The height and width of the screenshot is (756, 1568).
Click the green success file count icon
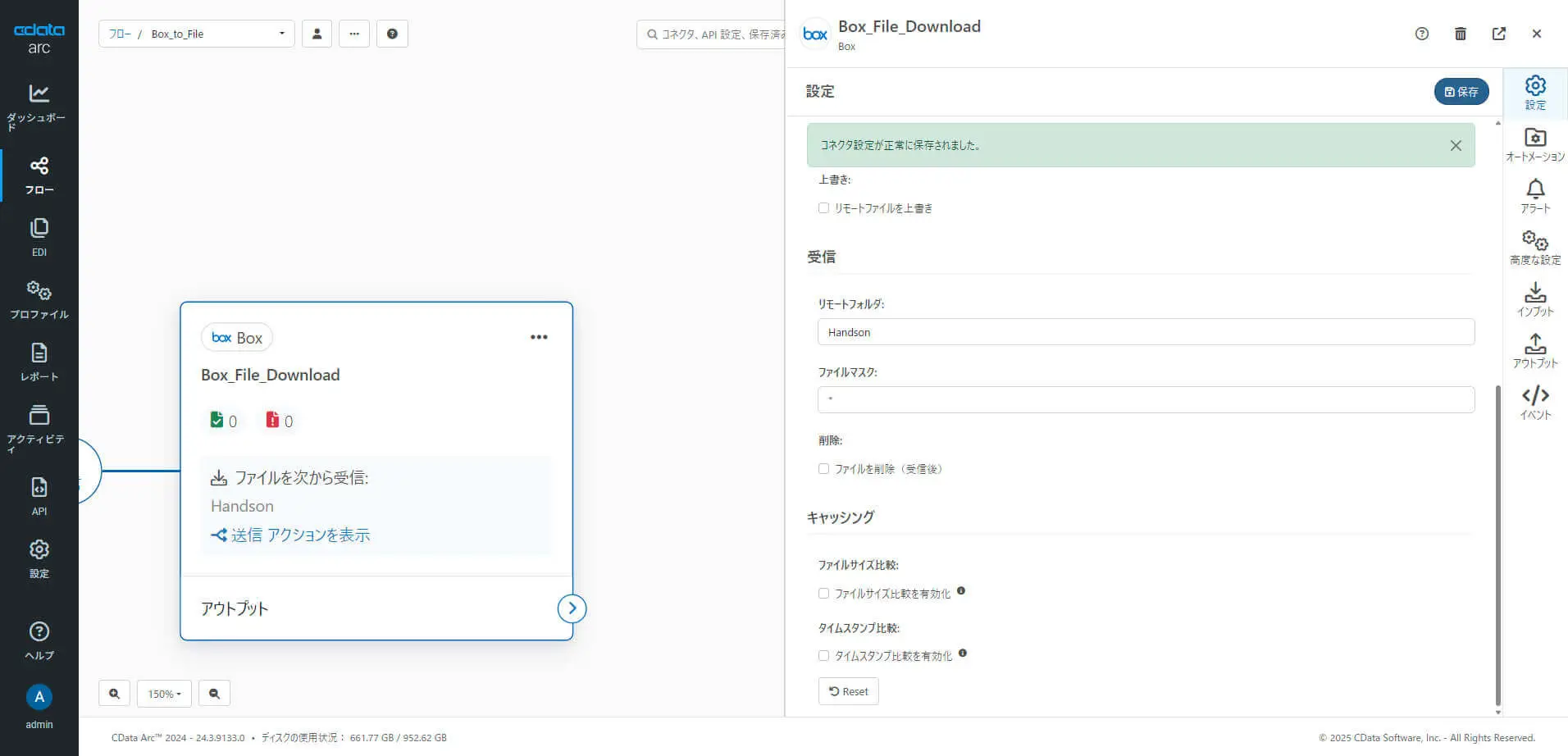click(217, 420)
